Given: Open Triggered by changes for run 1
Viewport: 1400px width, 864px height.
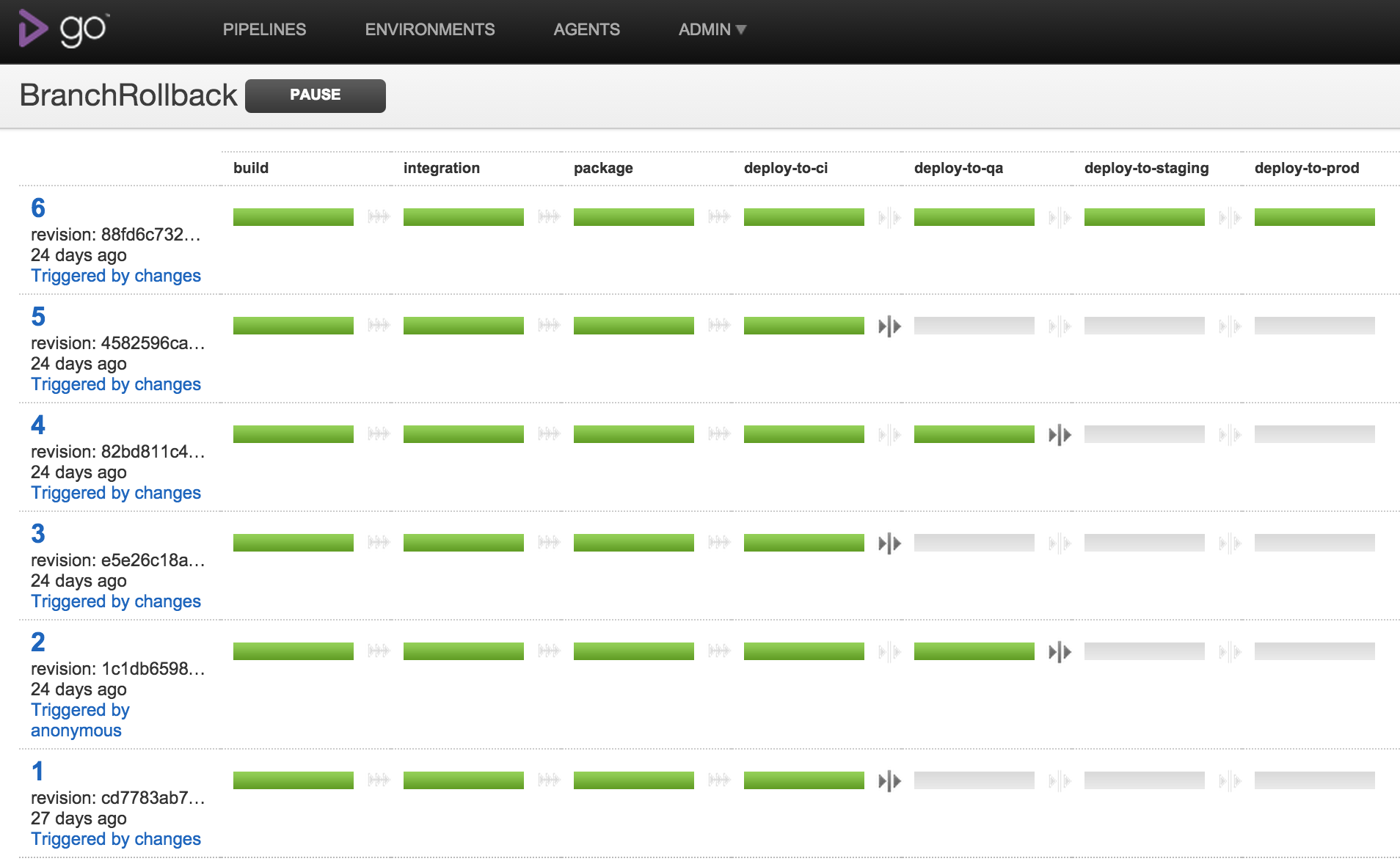Looking at the screenshot, I should pos(115,839).
